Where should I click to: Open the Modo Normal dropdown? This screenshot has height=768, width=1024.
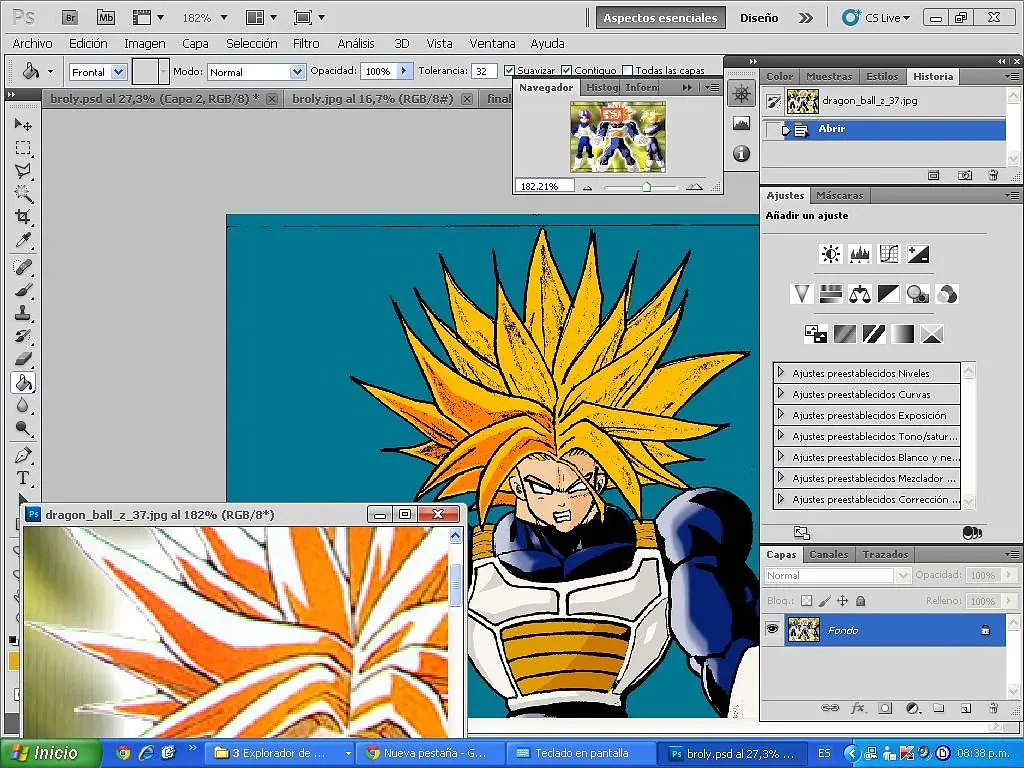297,72
